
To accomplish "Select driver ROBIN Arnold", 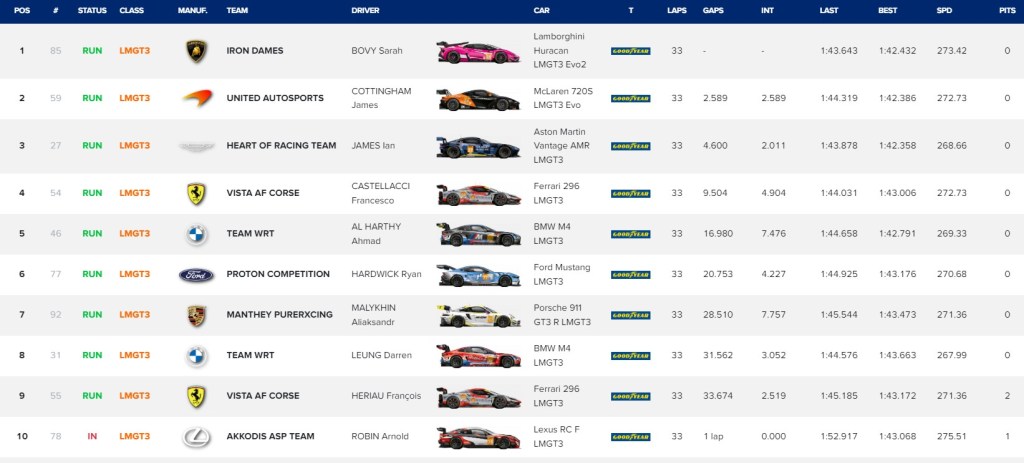I will pos(380,436).
